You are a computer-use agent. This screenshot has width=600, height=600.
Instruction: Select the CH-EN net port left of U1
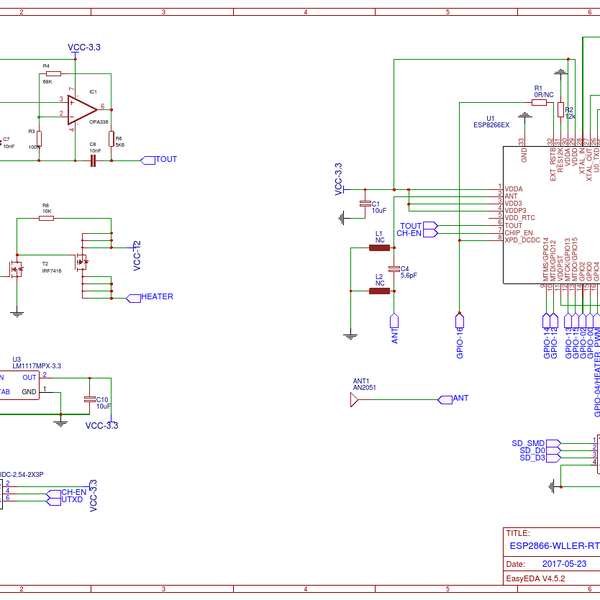415,233
